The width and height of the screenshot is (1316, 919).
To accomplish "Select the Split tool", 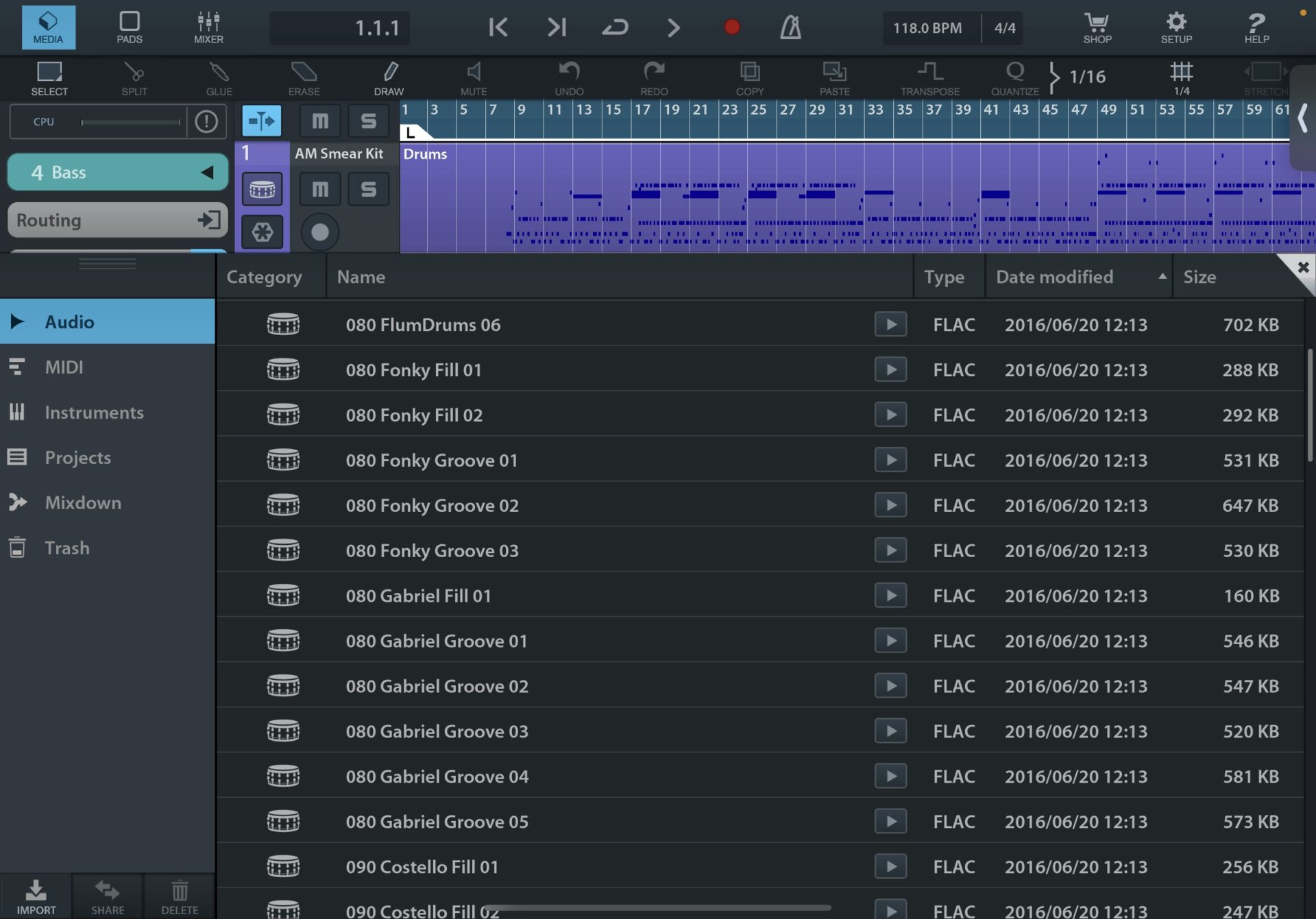I will point(134,77).
